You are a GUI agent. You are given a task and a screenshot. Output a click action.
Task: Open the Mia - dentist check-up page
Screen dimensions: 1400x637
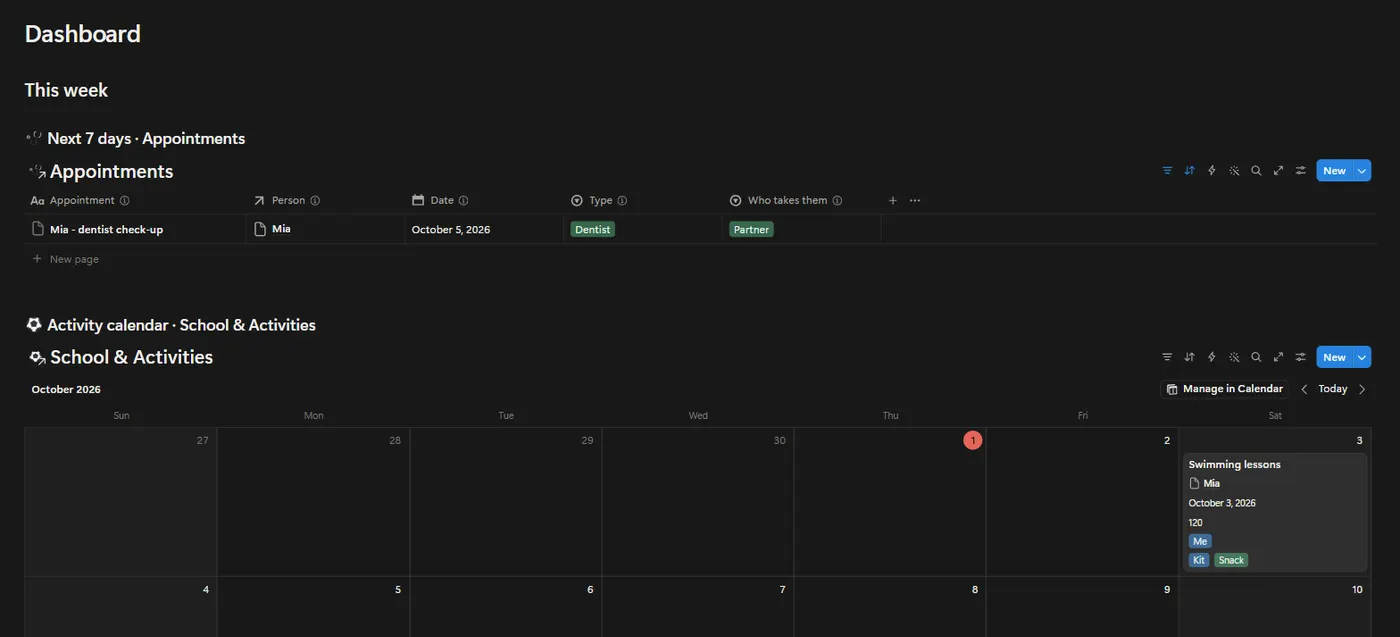[106, 230]
